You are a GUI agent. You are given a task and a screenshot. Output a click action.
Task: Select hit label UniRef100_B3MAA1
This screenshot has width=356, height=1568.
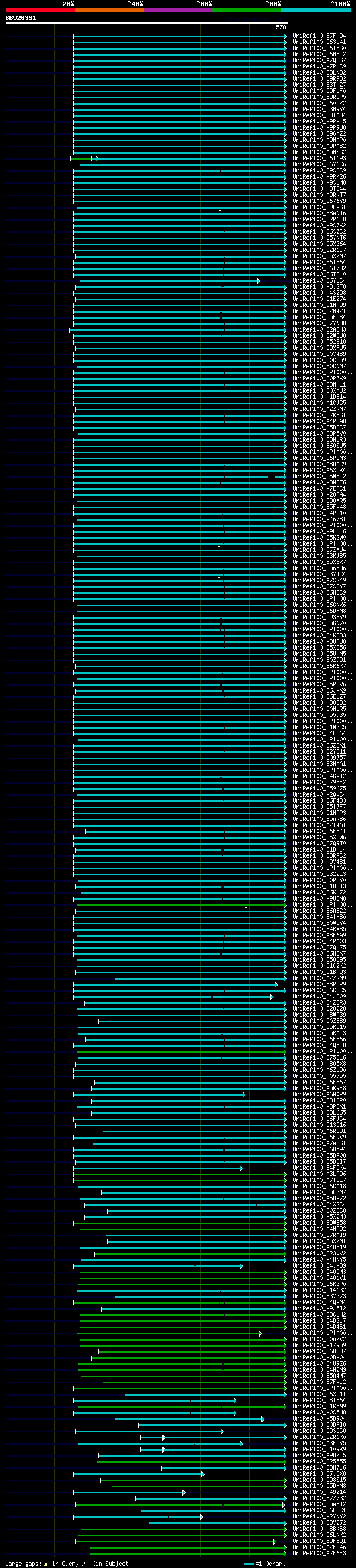[319, 764]
